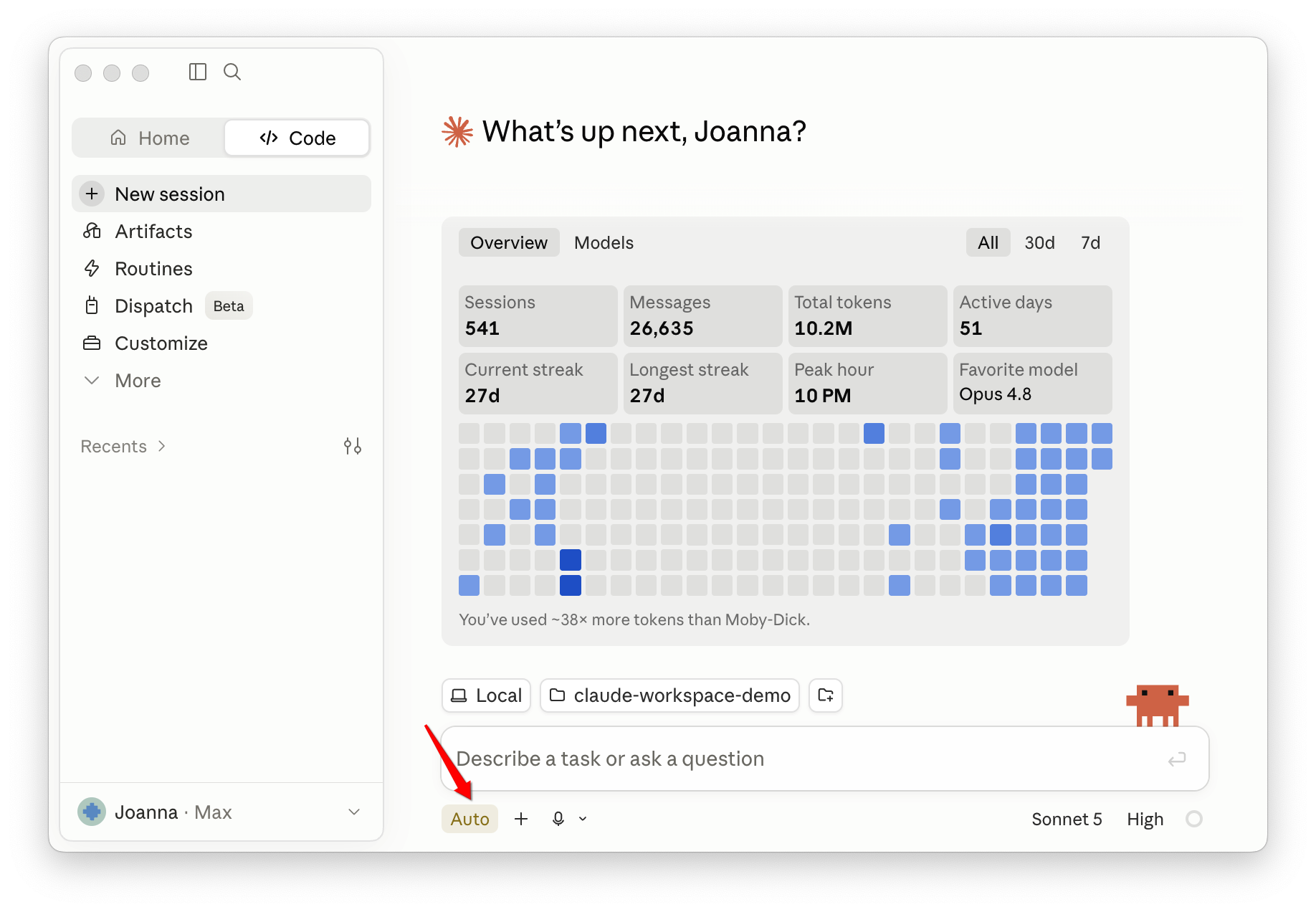Click the orange Claude starburst logo

pyautogui.click(x=457, y=132)
